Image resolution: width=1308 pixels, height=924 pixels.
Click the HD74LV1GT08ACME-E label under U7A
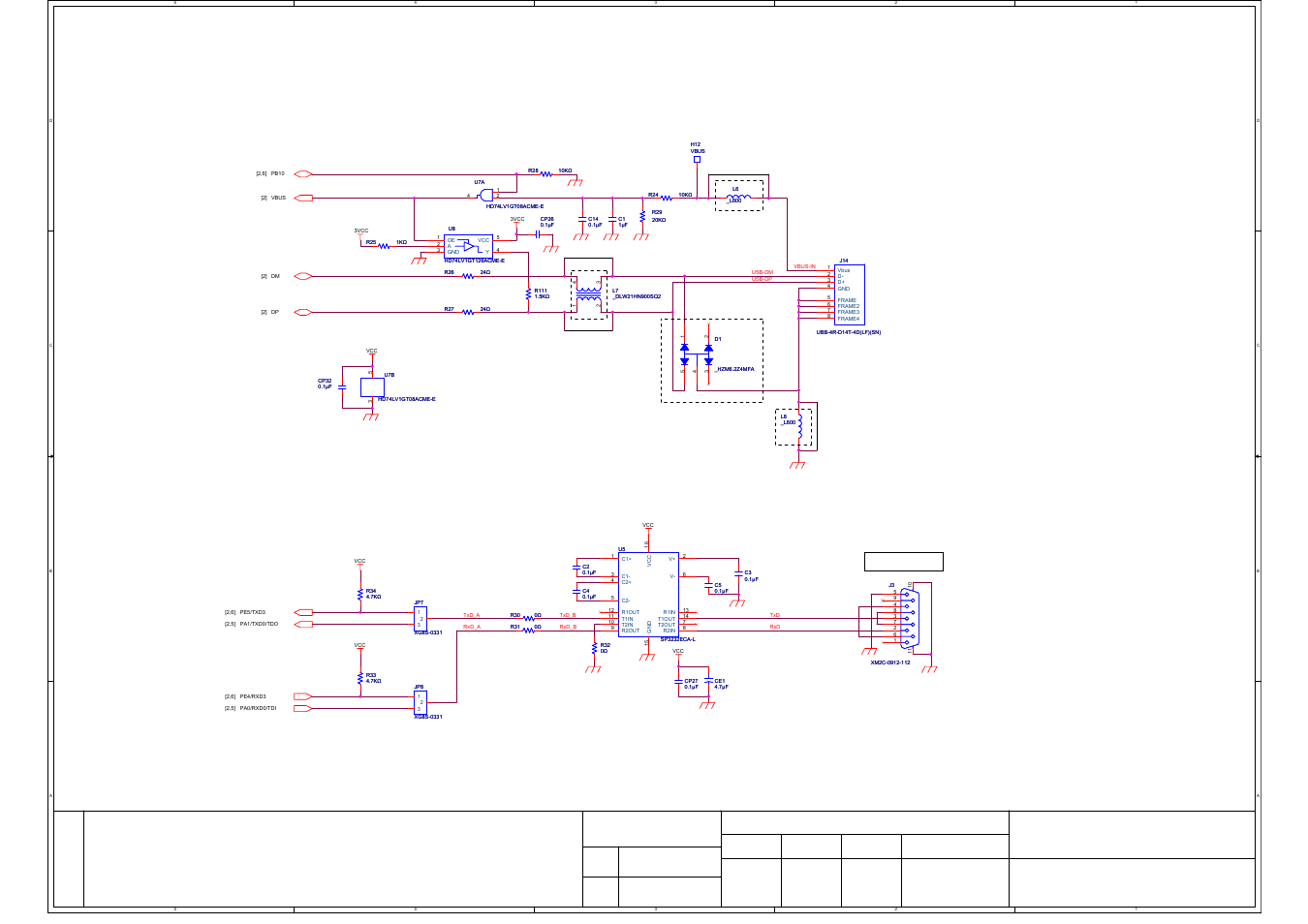pyautogui.click(x=514, y=206)
